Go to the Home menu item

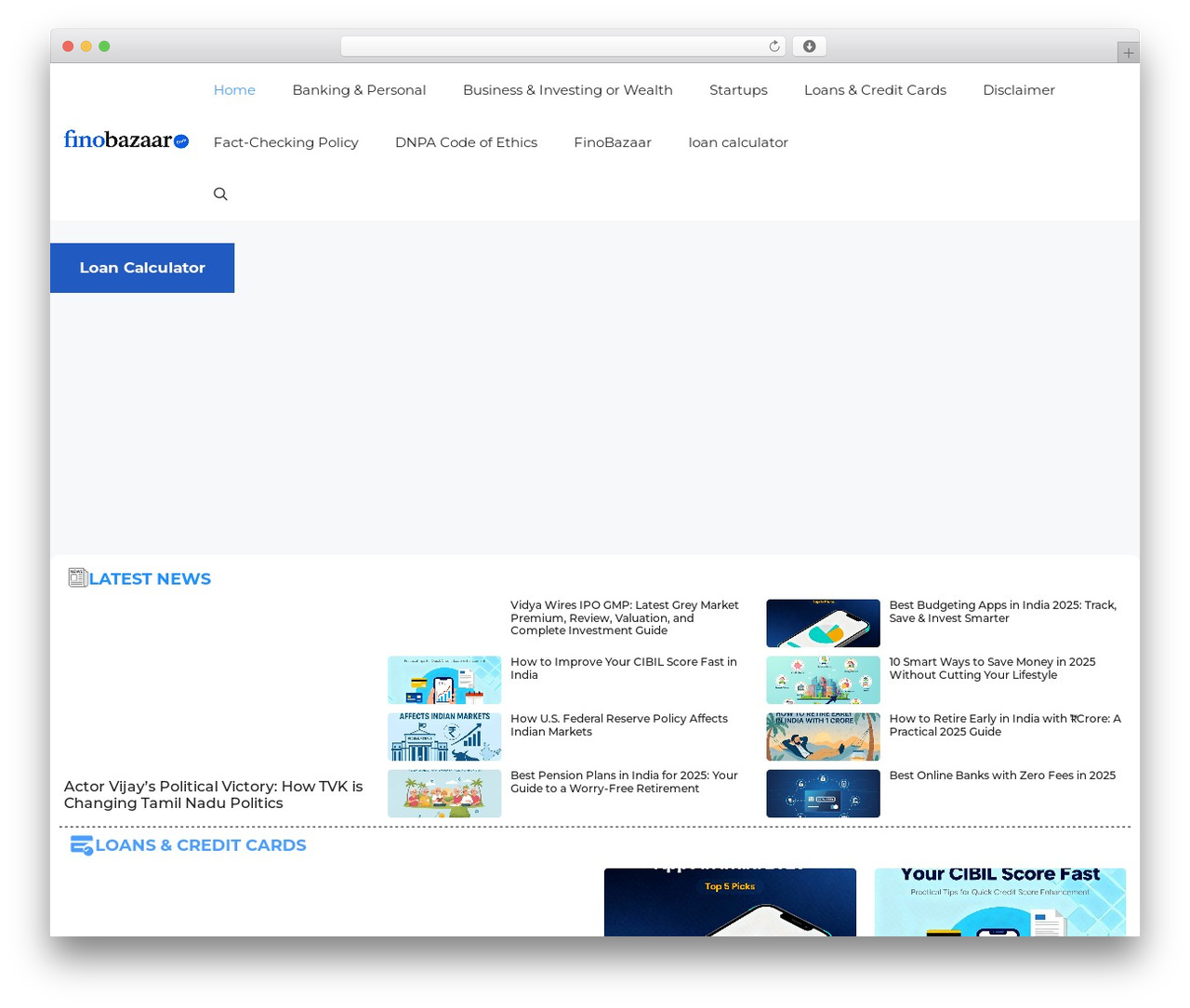click(x=234, y=90)
